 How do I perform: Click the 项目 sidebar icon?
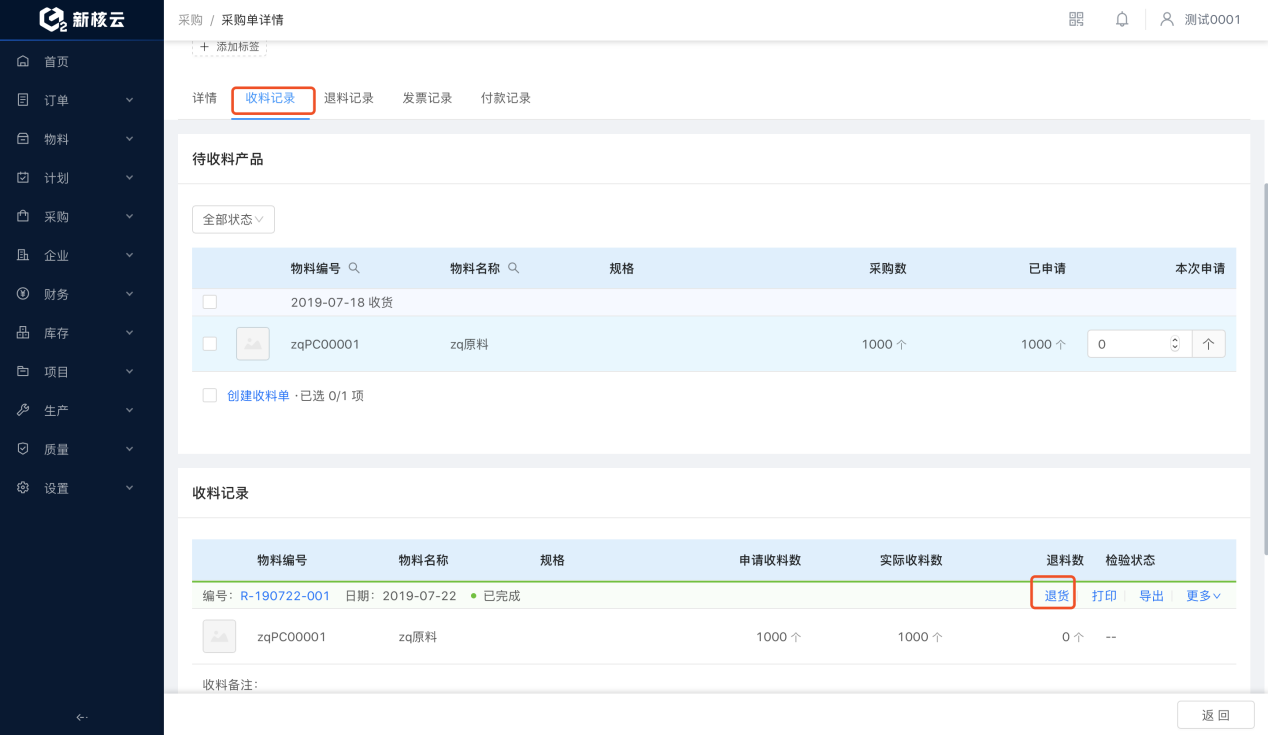click(23, 372)
